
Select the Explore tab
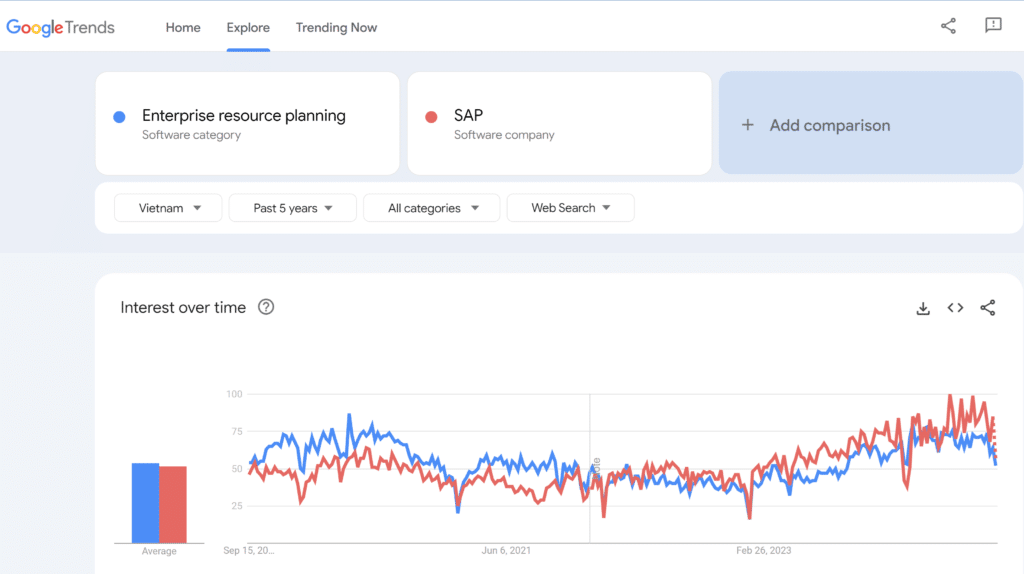click(x=248, y=27)
